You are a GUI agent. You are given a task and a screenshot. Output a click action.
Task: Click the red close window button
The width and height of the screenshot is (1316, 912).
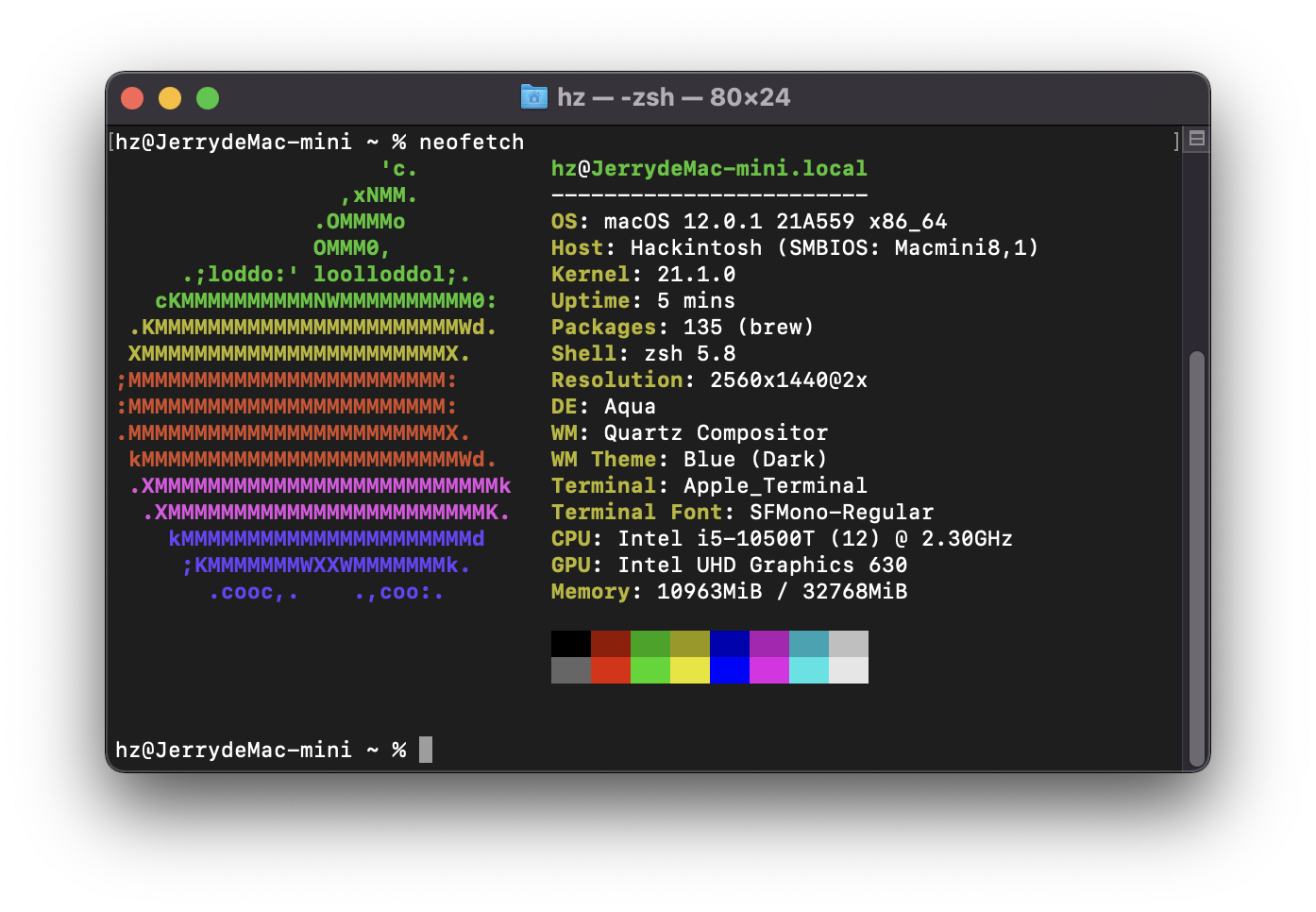coord(132,98)
